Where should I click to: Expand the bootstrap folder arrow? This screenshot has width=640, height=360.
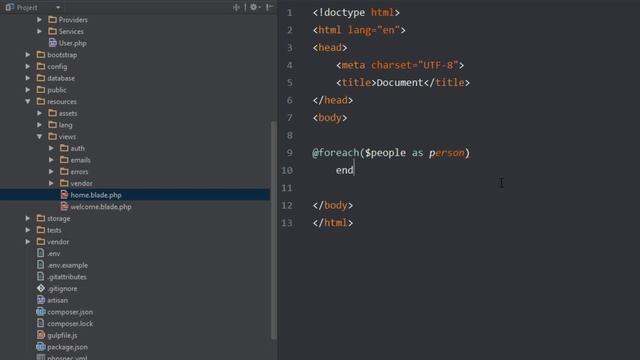[28, 55]
